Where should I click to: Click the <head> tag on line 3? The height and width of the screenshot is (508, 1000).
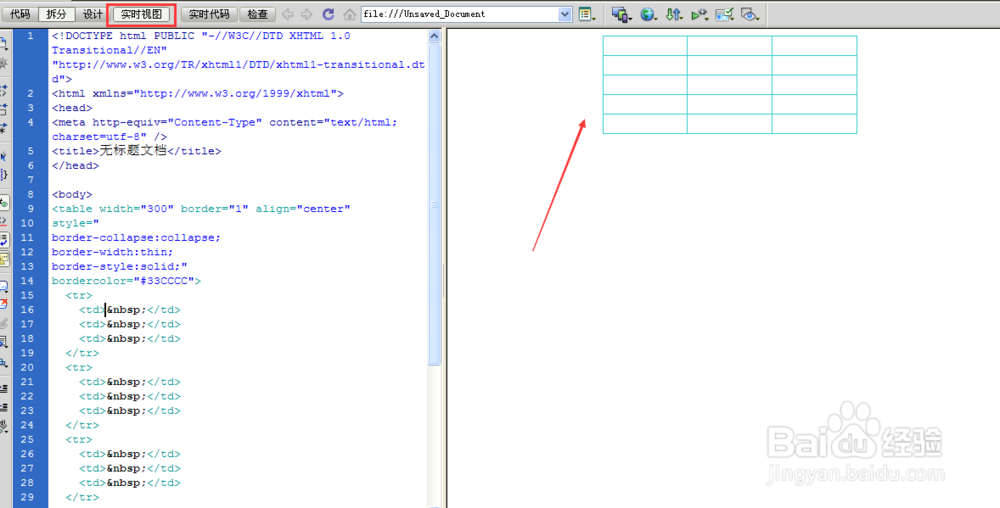[72, 108]
